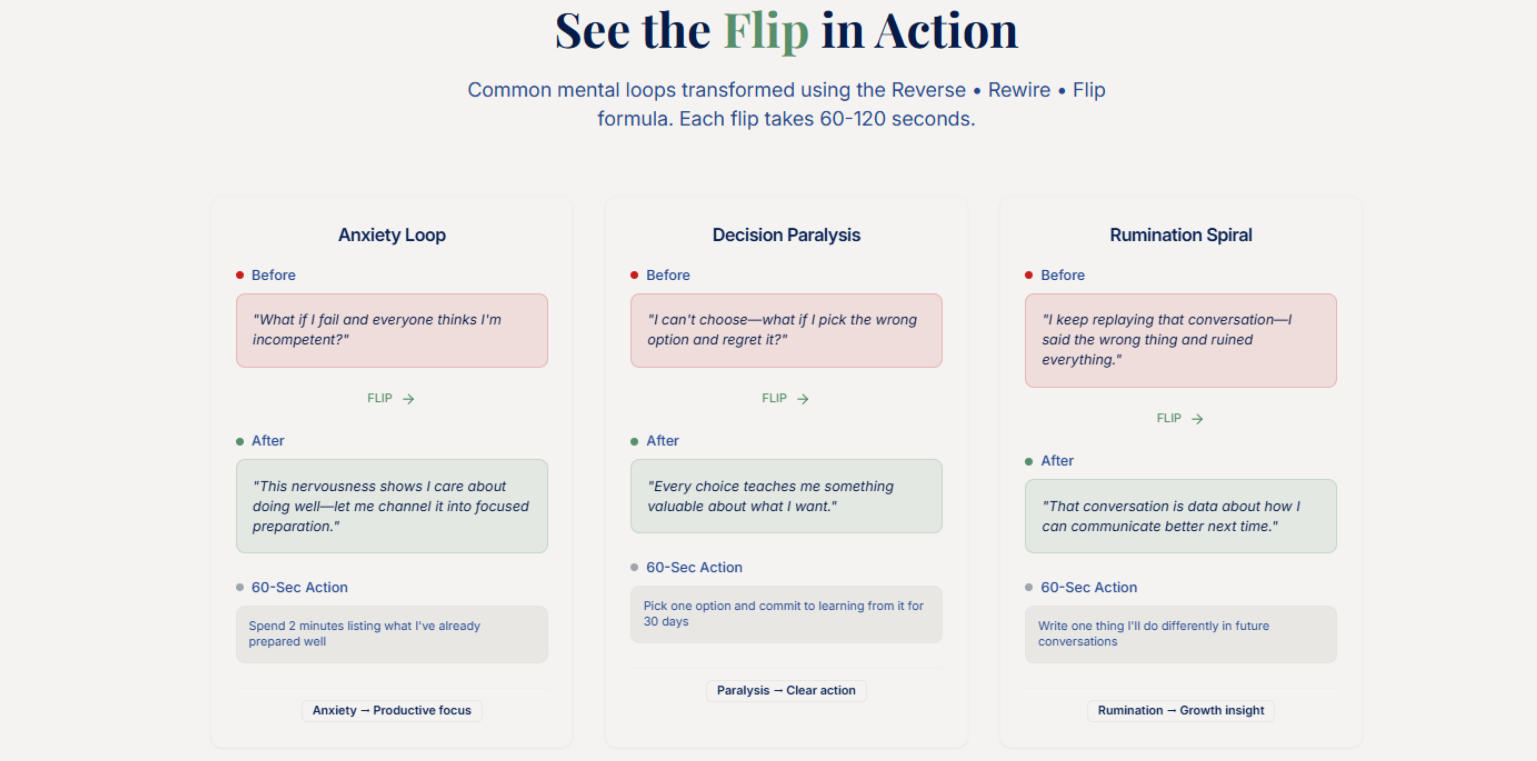
Task: Click the green After dot in Decision Paralysis
Action: click(635, 441)
